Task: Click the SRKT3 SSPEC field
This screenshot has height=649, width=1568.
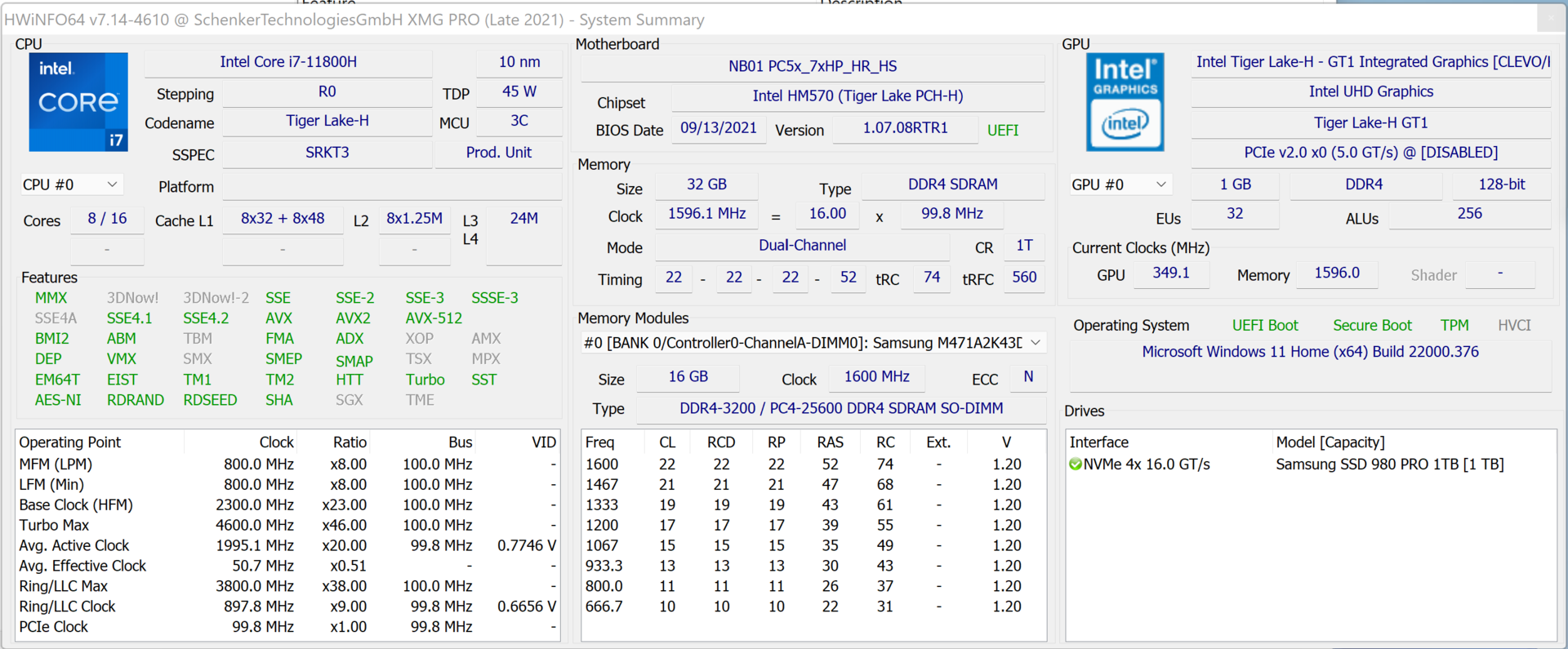Action: [327, 153]
